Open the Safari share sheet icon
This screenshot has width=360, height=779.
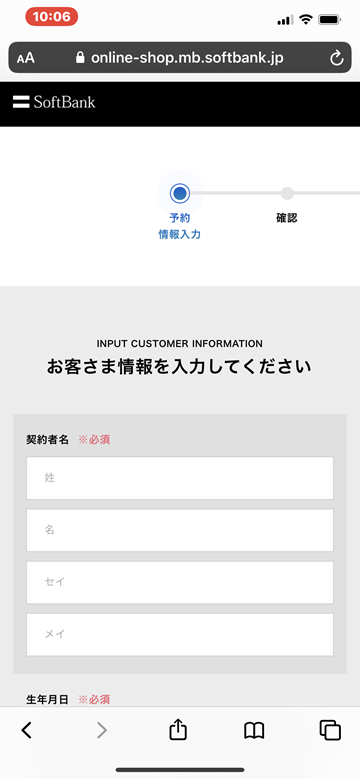coord(178,729)
